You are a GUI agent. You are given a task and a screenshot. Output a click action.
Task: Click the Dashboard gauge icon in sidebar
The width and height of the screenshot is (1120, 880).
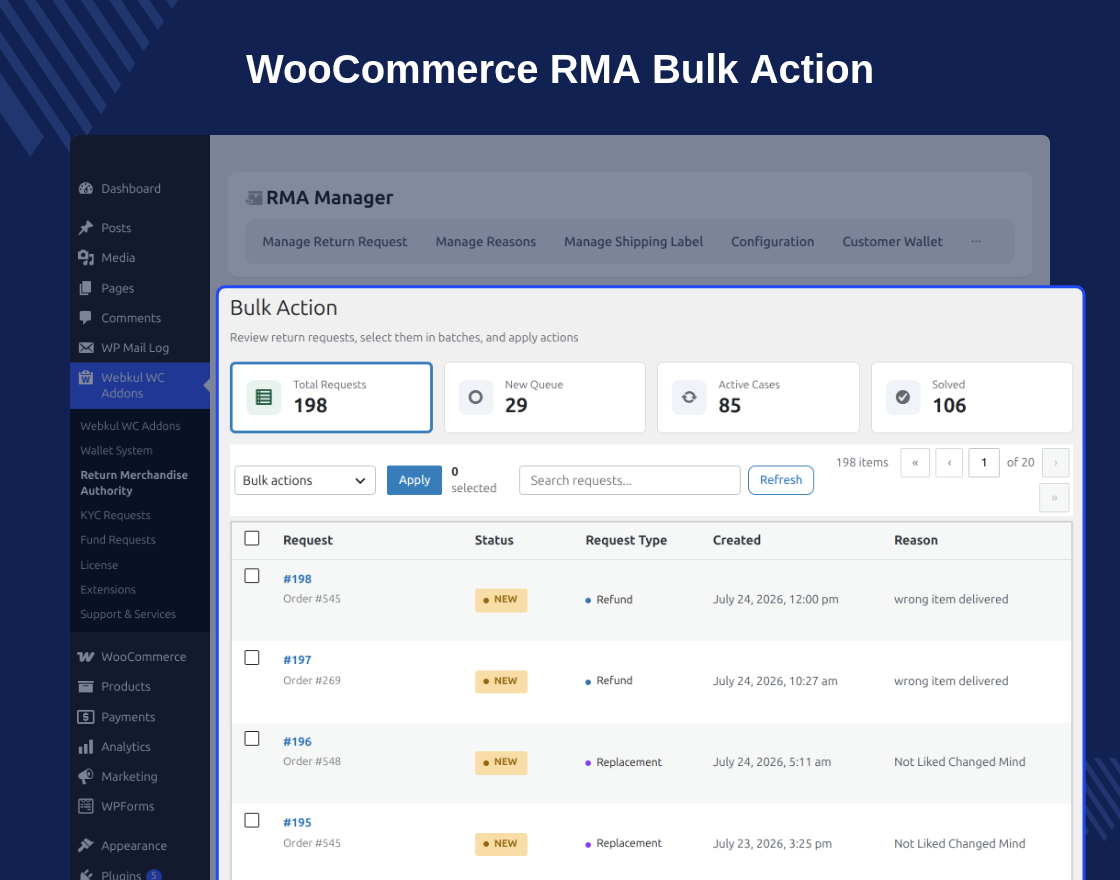pyautogui.click(x=86, y=189)
